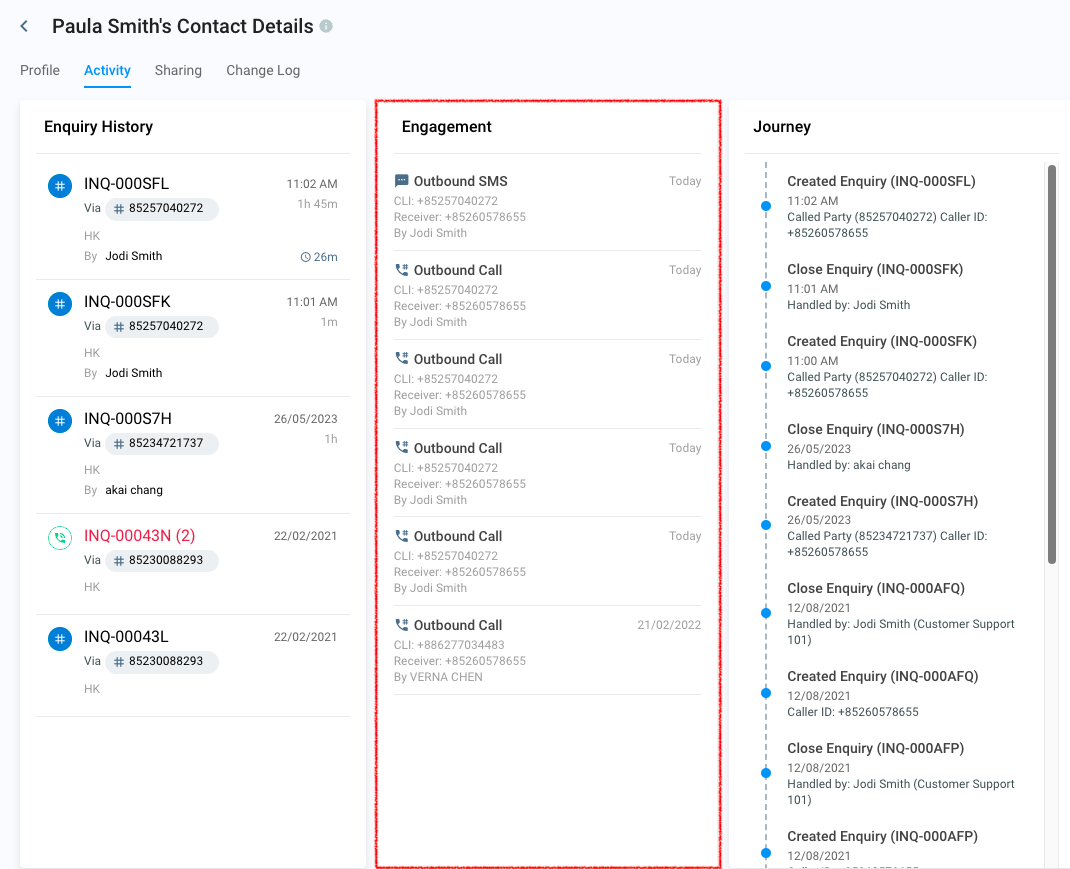The image size is (1070, 869).
Task: Click the Enquiry History panel heading
Action: coord(98,127)
